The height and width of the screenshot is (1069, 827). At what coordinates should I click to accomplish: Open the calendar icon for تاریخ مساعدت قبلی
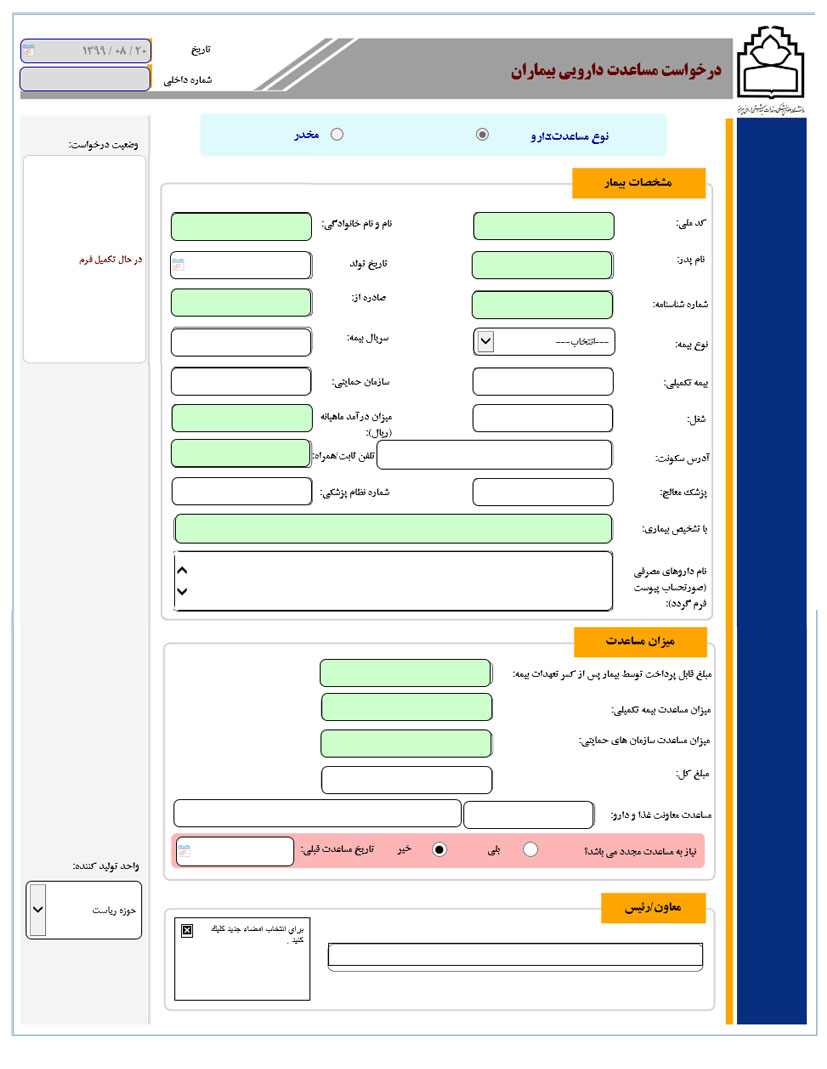[x=184, y=851]
